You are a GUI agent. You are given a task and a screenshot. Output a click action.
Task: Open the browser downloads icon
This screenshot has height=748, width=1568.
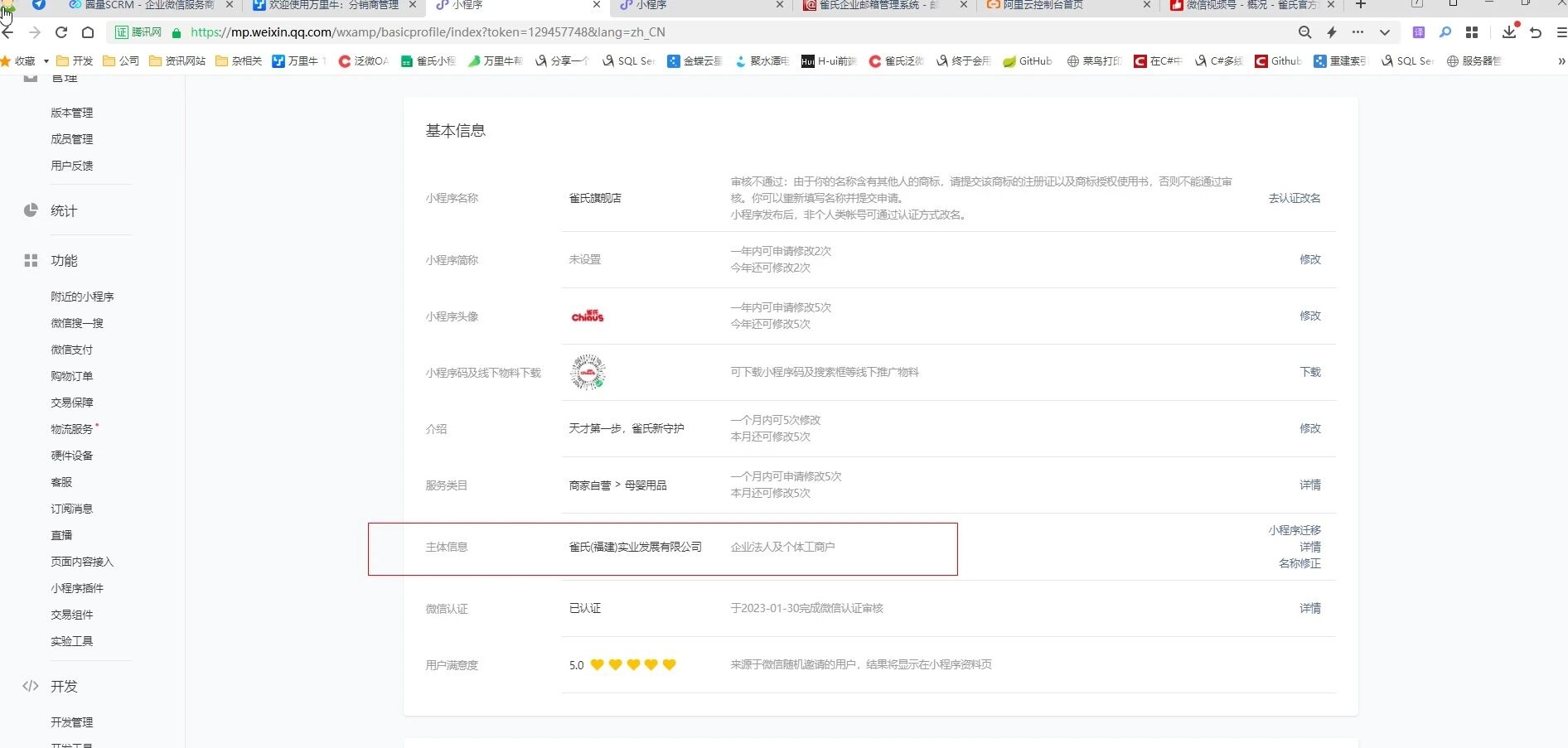(x=1508, y=31)
